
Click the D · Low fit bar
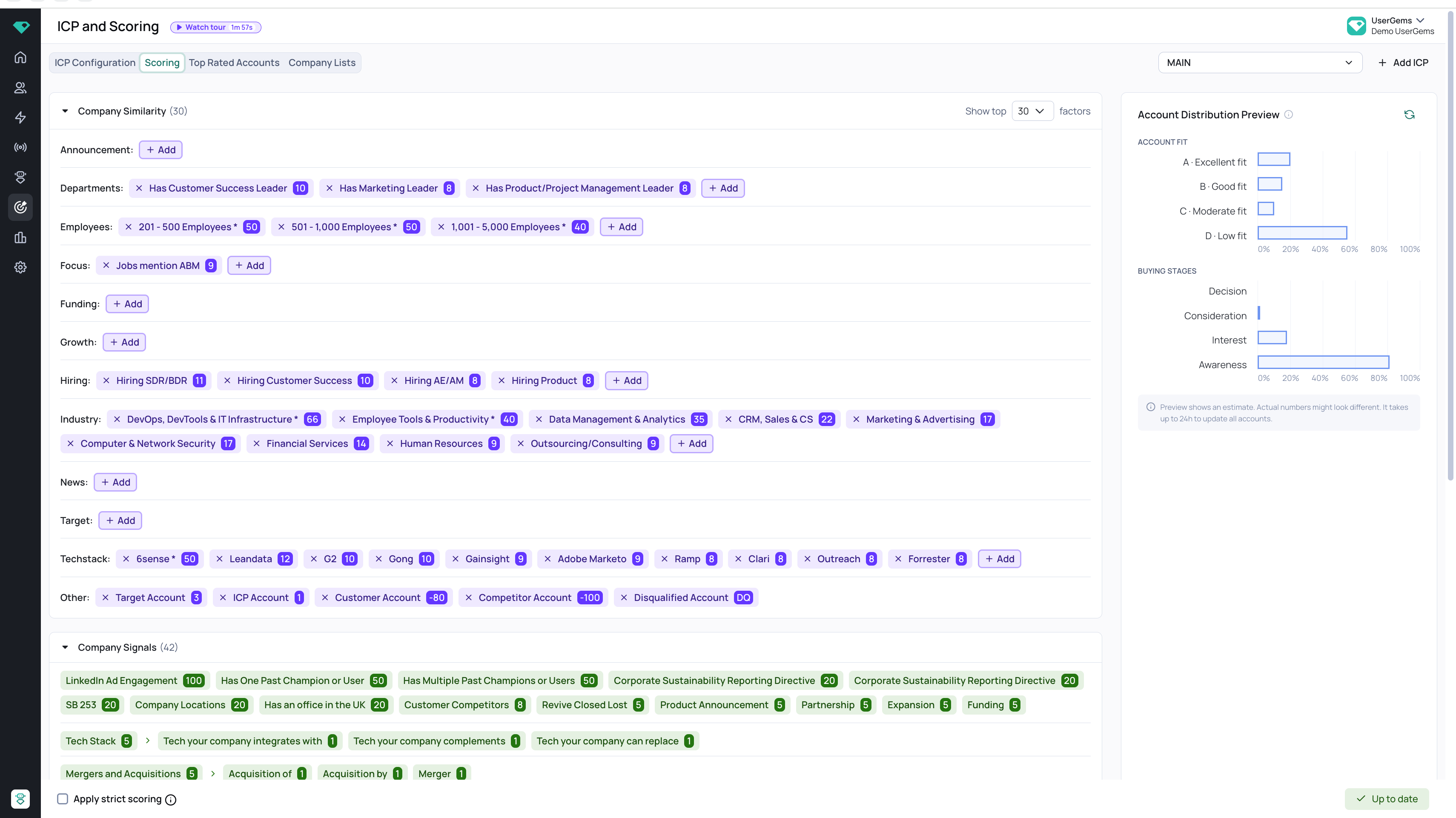1302,233
